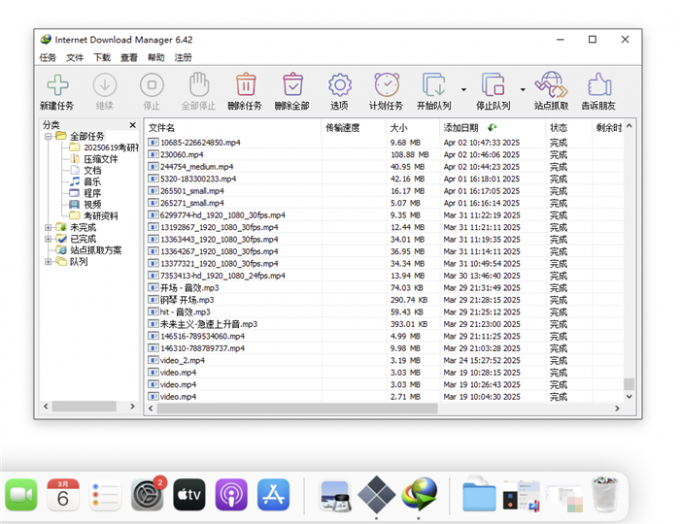Click the 告诉朋友 thumbs-up icon
680x524 pixels.
599,84
